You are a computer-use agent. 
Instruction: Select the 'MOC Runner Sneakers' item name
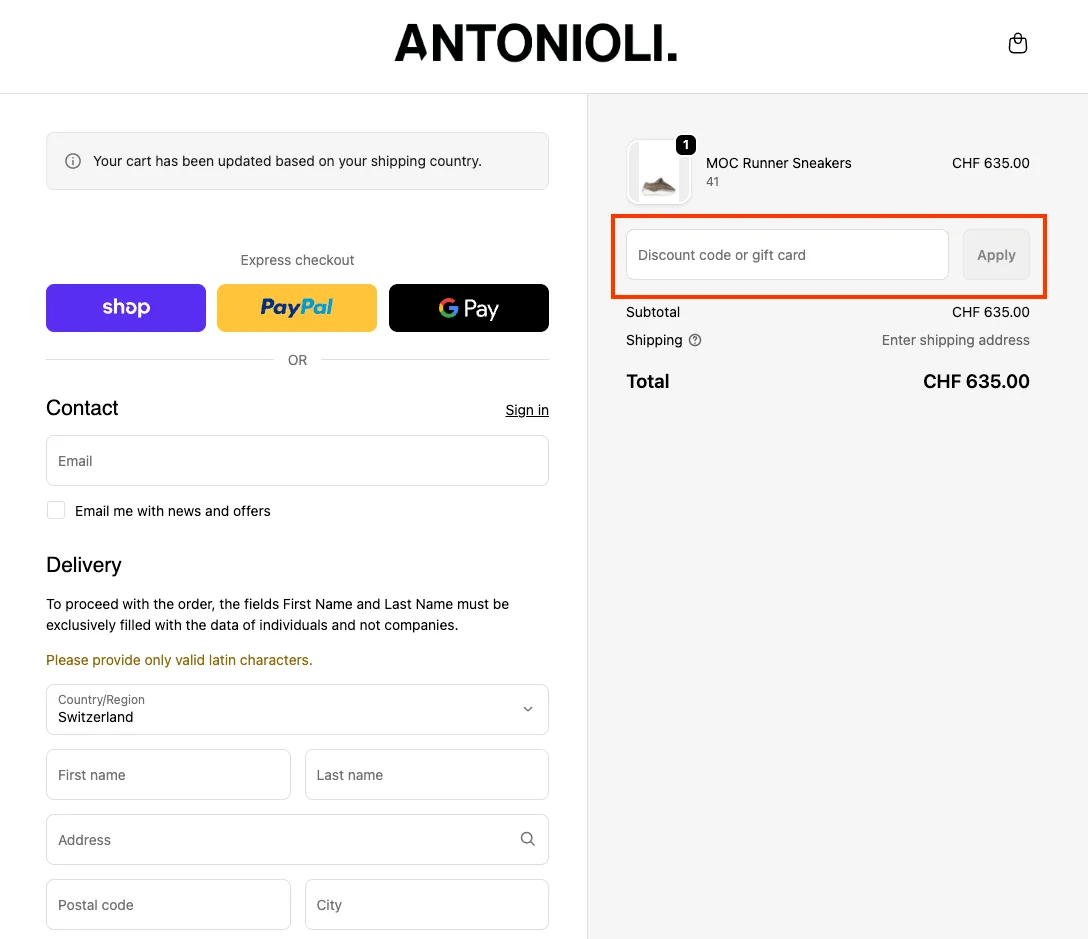pyautogui.click(x=778, y=163)
